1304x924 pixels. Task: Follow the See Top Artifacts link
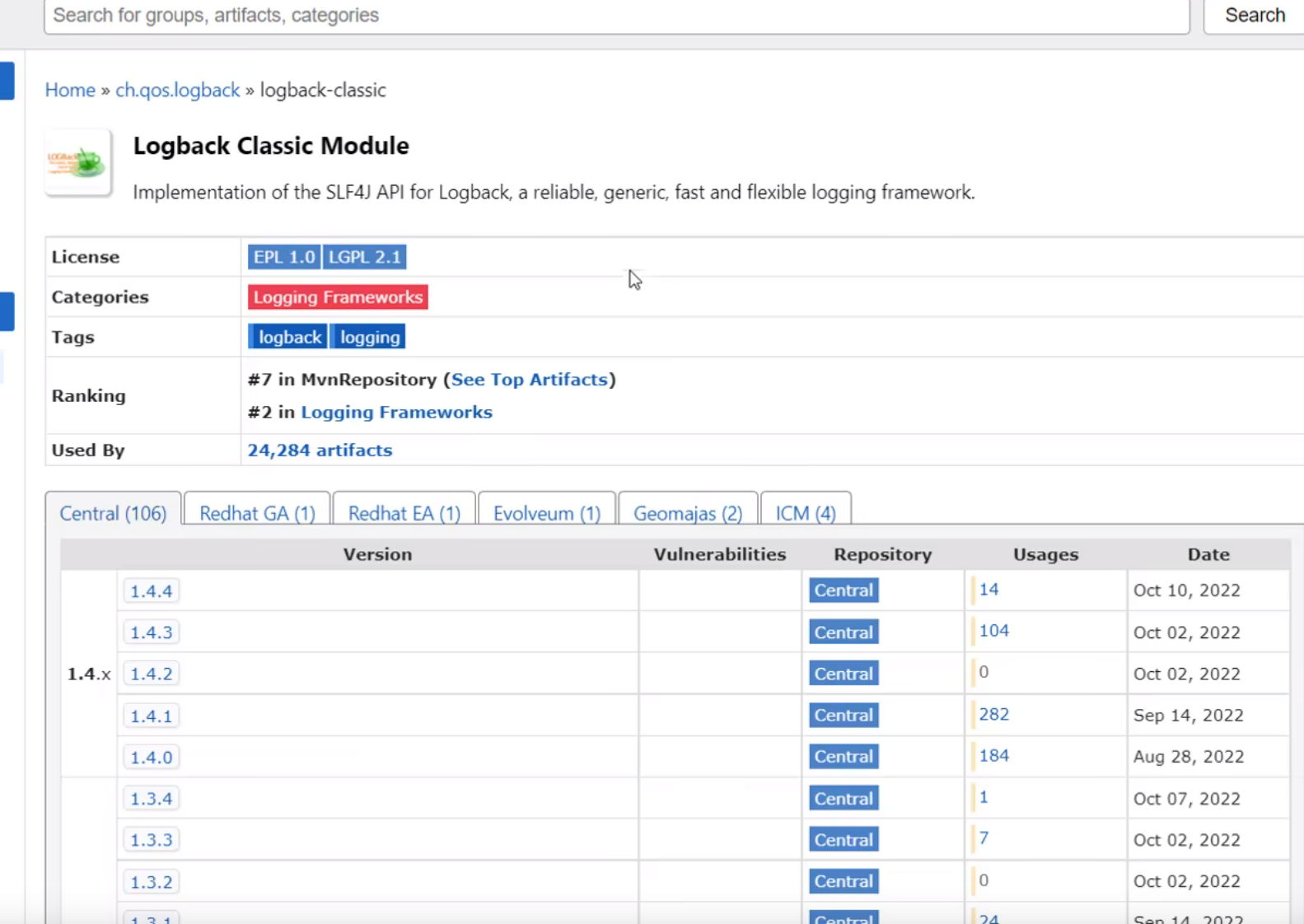pos(529,380)
